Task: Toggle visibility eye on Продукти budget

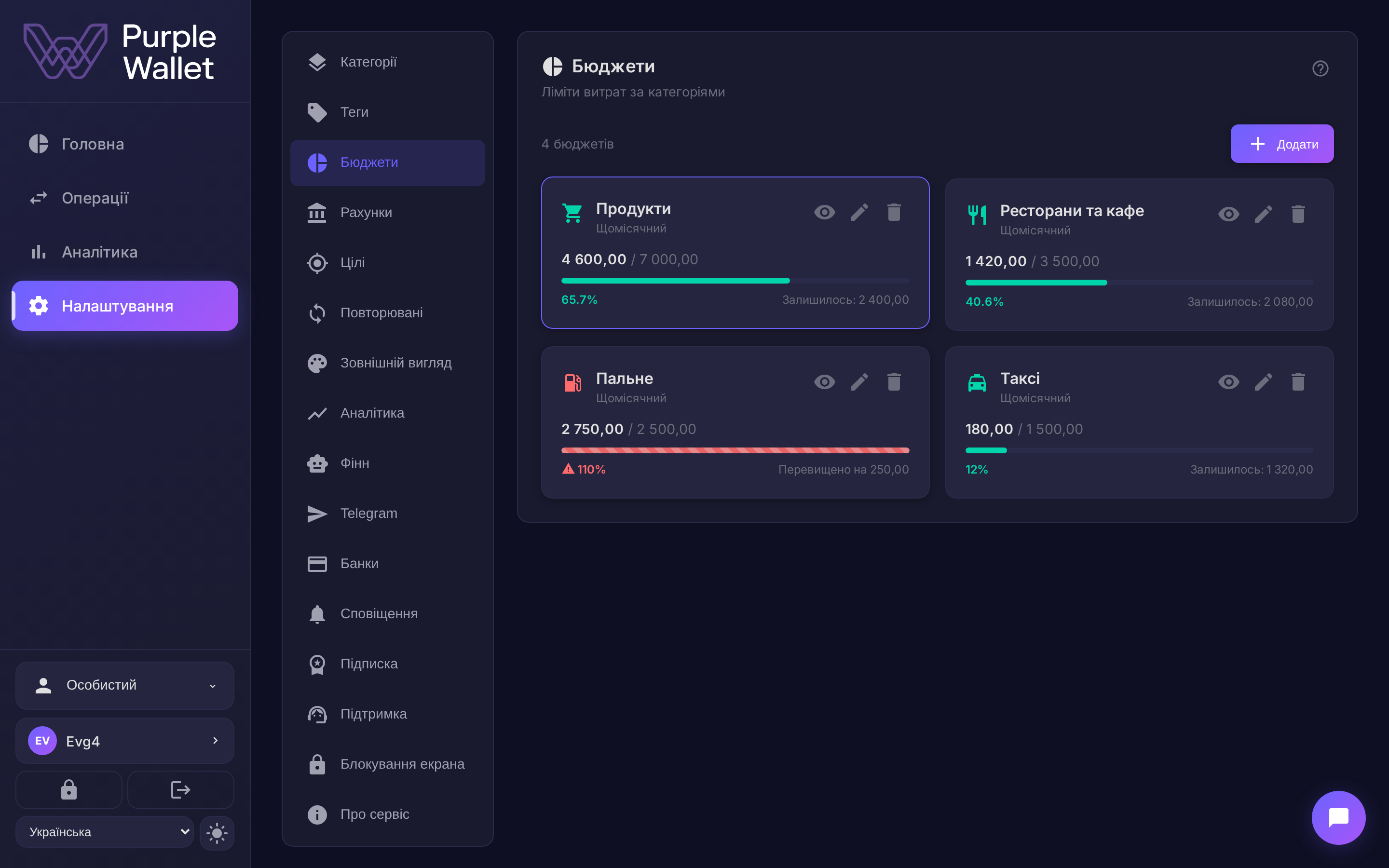Action: click(x=825, y=212)
